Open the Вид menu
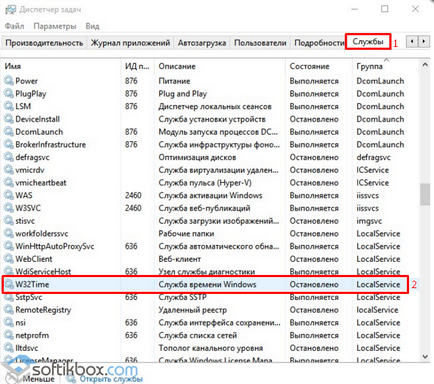 [92, 26]
